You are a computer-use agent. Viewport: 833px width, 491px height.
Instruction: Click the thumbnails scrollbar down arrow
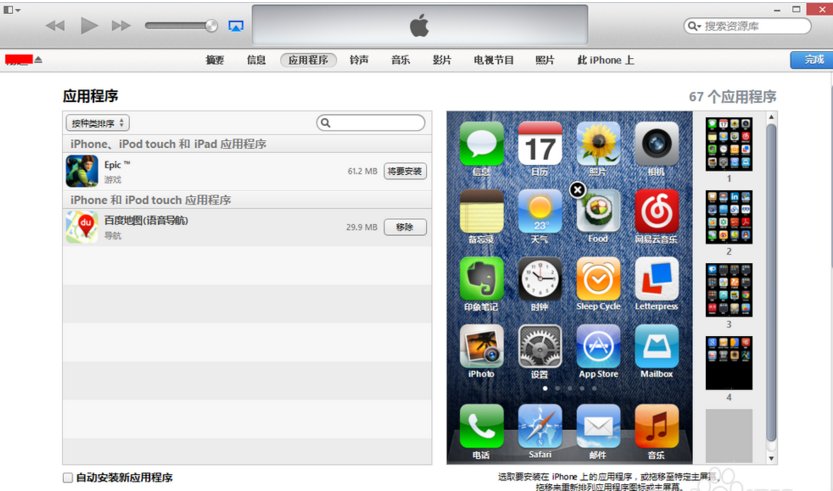771,458
